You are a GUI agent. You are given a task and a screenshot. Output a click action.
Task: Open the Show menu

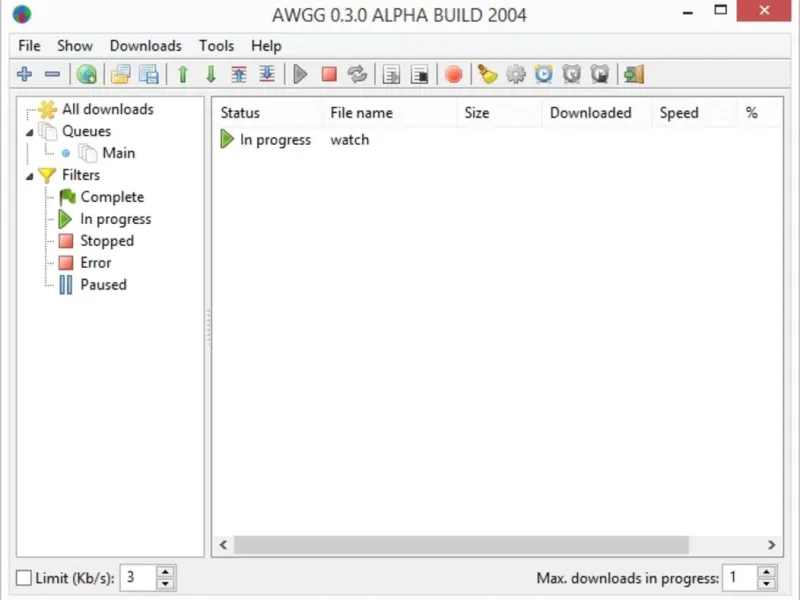(x=74, y=46)
